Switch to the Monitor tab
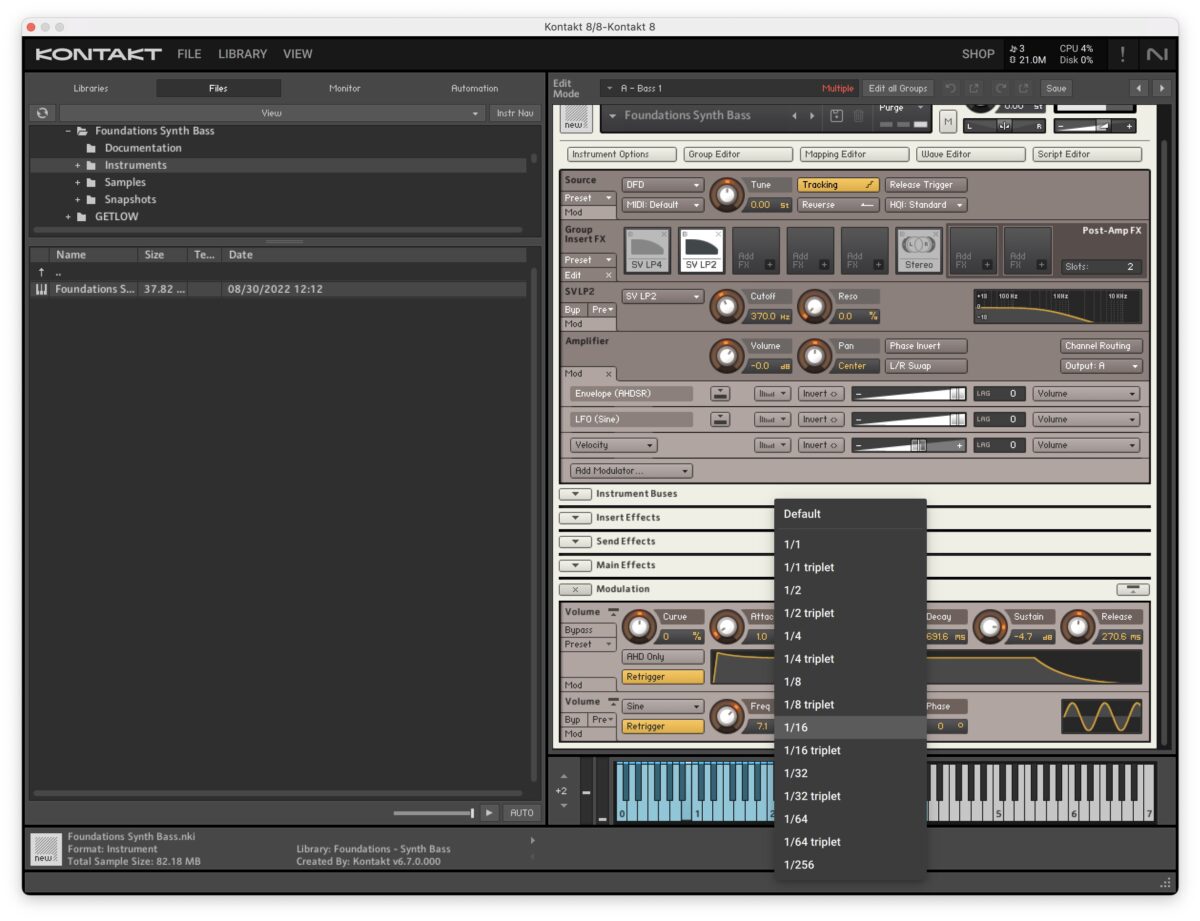Viewport: 1200px width, 921px height. 345,88
